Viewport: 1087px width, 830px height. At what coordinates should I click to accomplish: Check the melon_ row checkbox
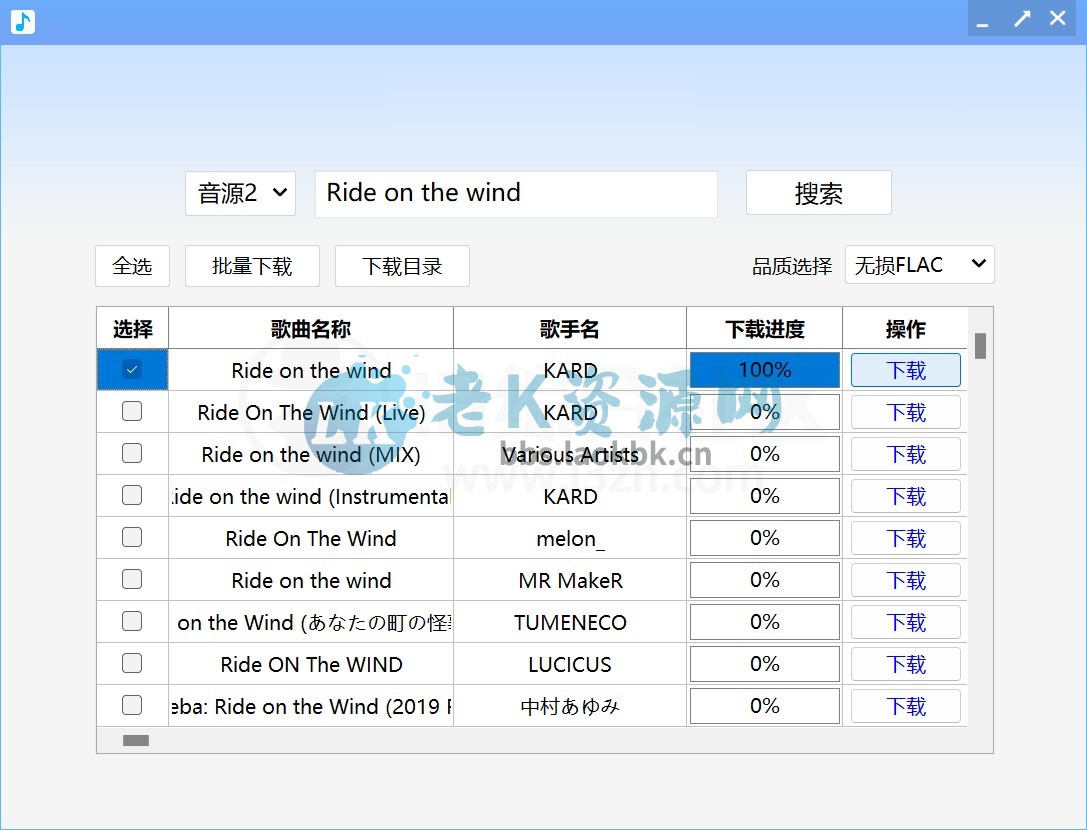coord(132,537)
